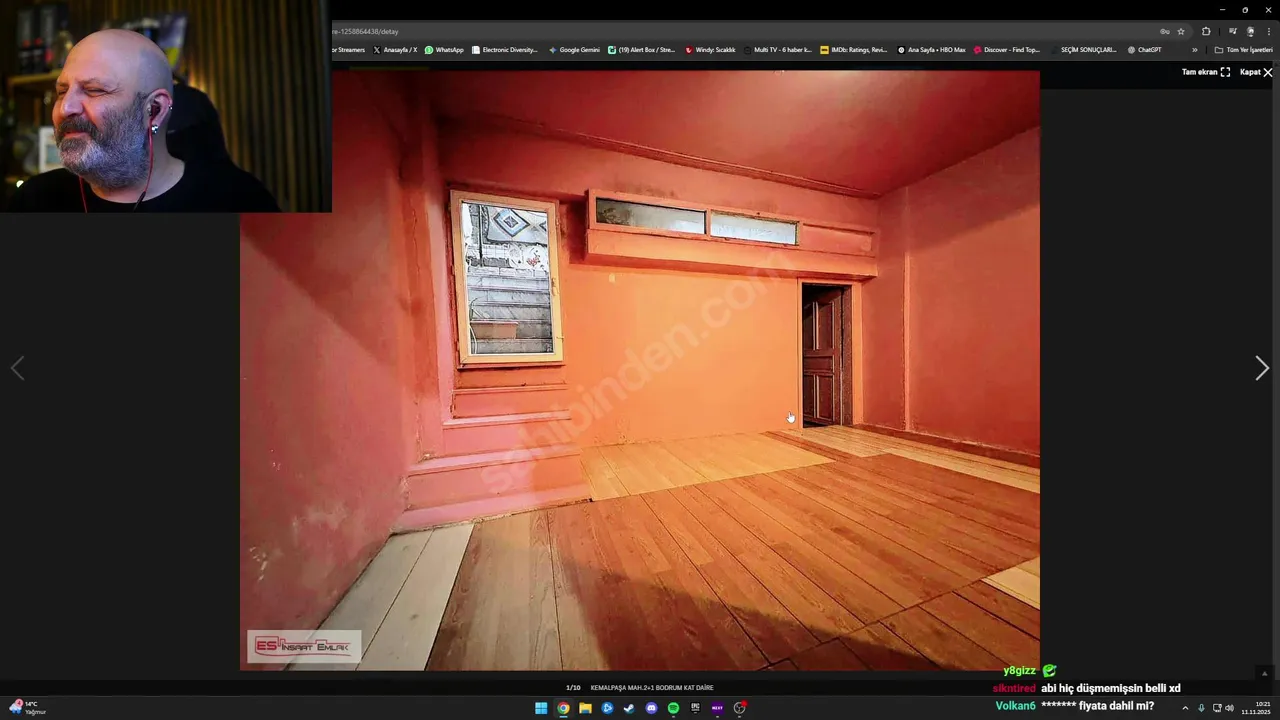Open the network tray icon
This screenshot has width=1280, height=720.
tap(1216, 708)
